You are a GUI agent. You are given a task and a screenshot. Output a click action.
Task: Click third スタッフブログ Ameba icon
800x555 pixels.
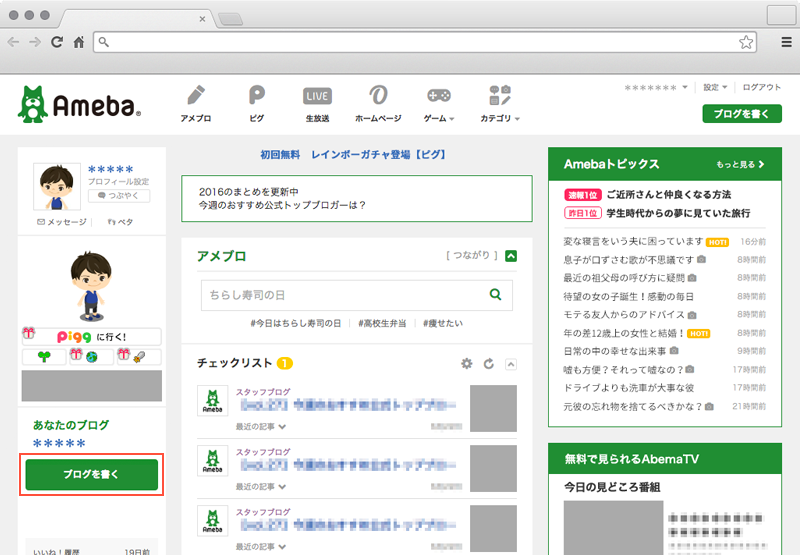tap(213, 521)
